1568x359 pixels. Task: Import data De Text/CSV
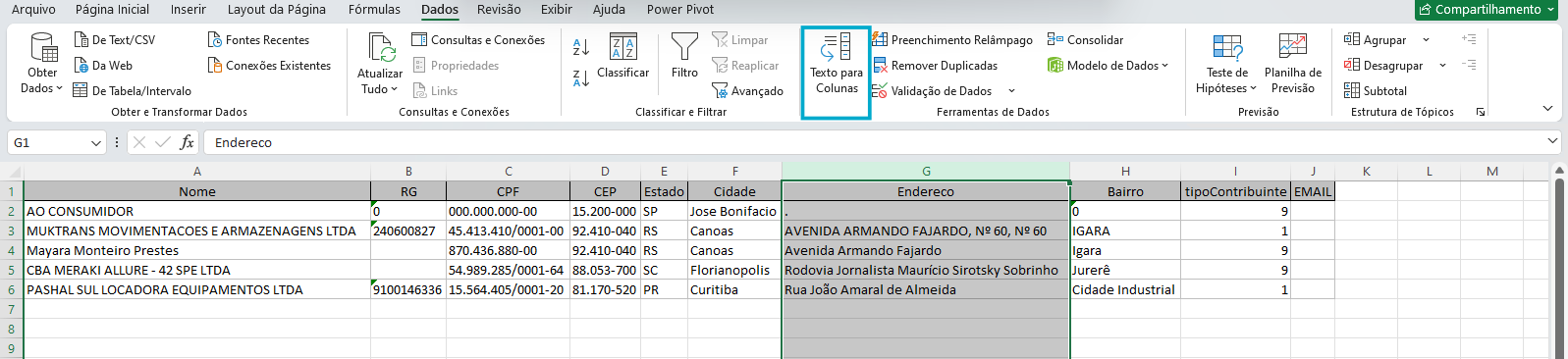tap(115, 40)
